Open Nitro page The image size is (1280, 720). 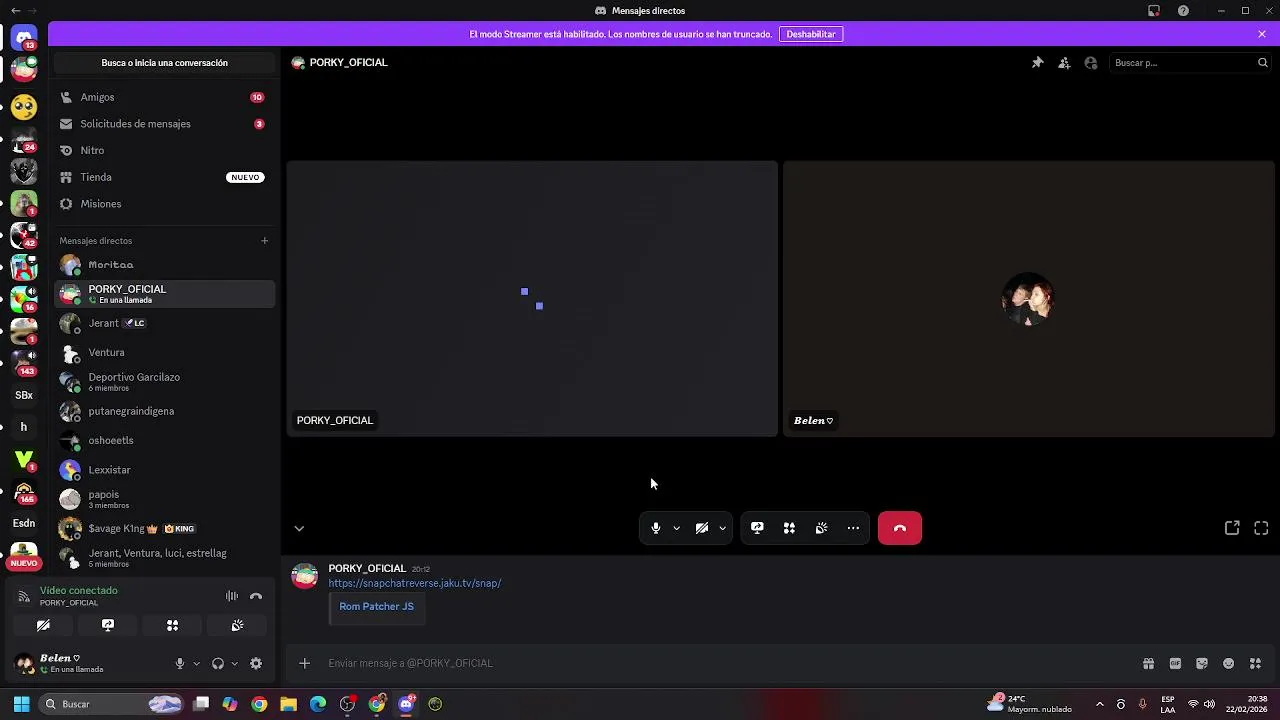pos(164,150)
